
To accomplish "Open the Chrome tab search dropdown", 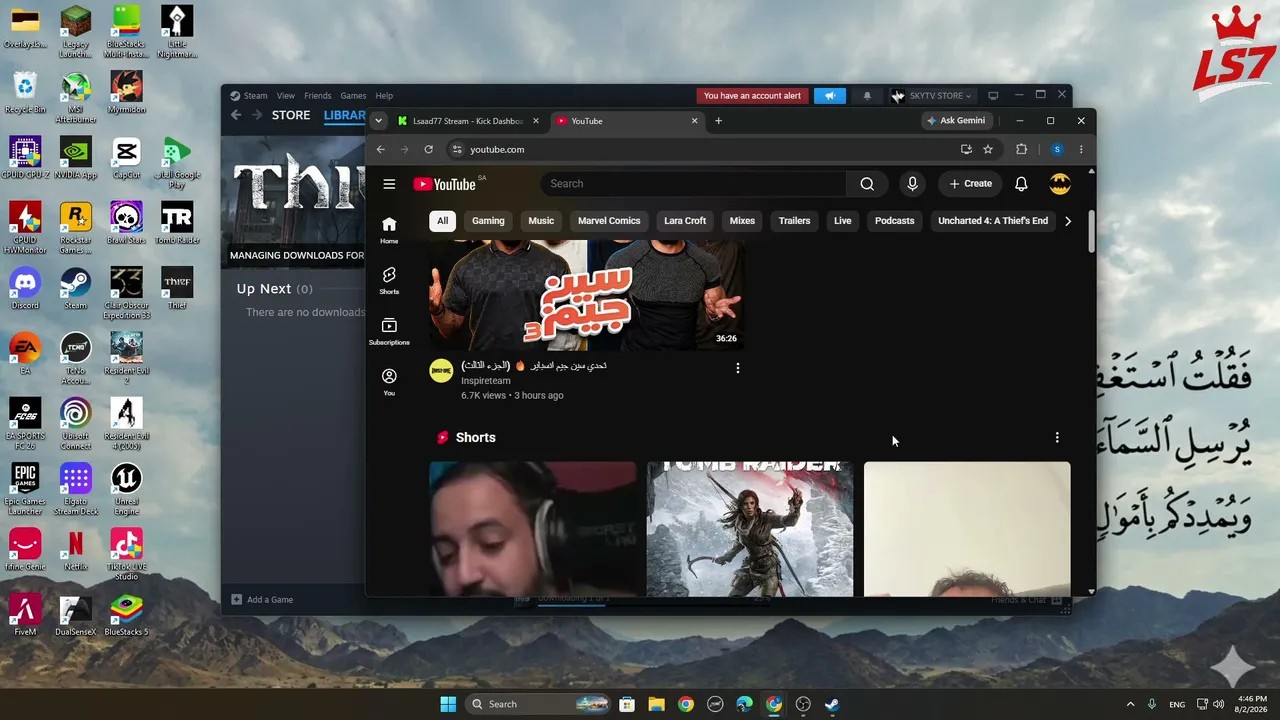I will coord(378,121).
